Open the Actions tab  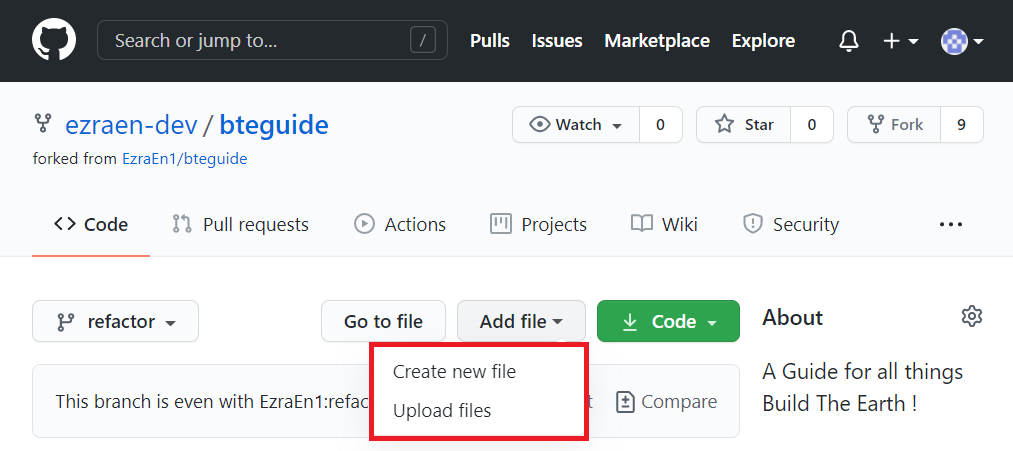tap(400, 225)
